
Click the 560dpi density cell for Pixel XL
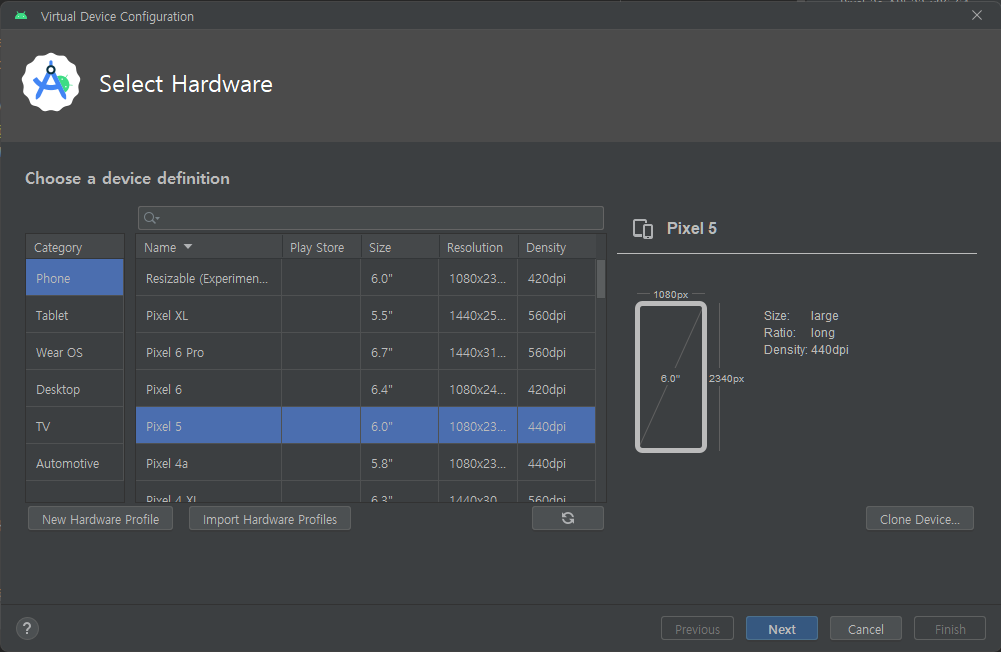[557, 315]
